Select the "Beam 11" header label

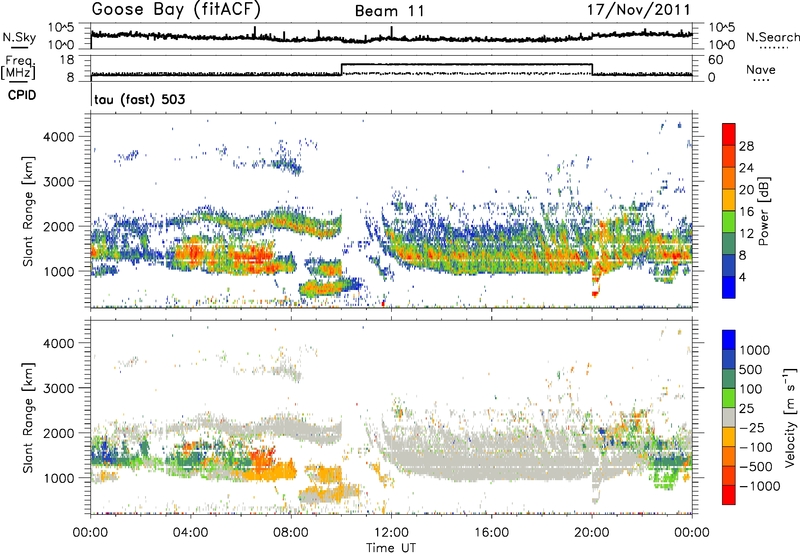point(390,11)
